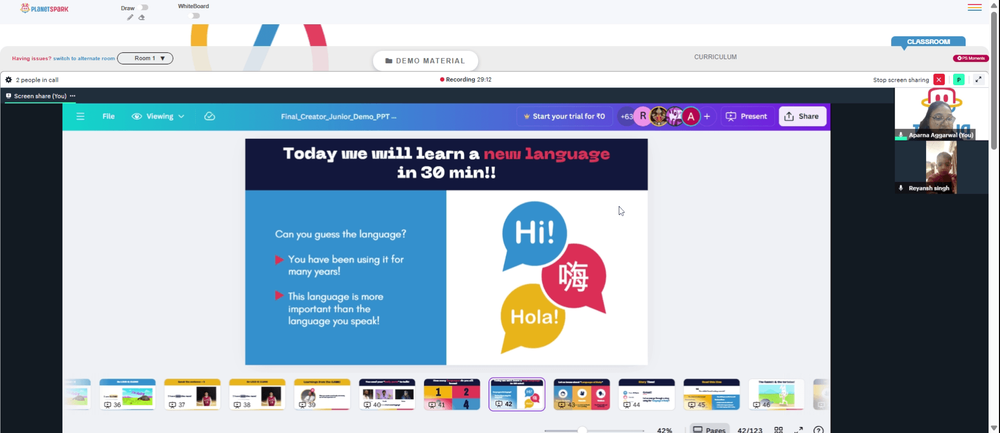This screenshot has height=433, width=1000.
Task: Open the PlanetSpark hamburger menu
Action: point(974,8)
